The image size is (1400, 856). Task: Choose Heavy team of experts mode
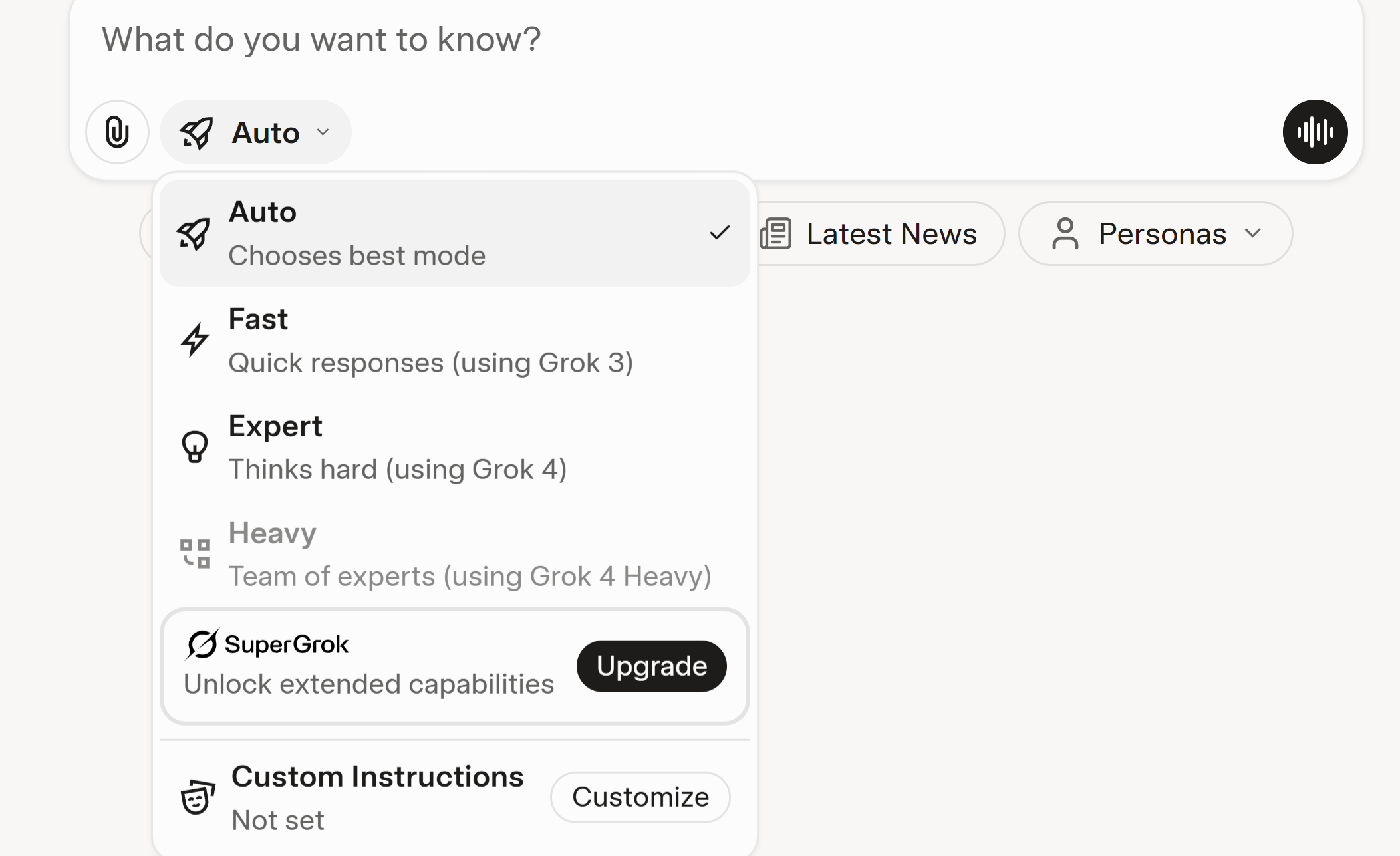tap(470, 554)
